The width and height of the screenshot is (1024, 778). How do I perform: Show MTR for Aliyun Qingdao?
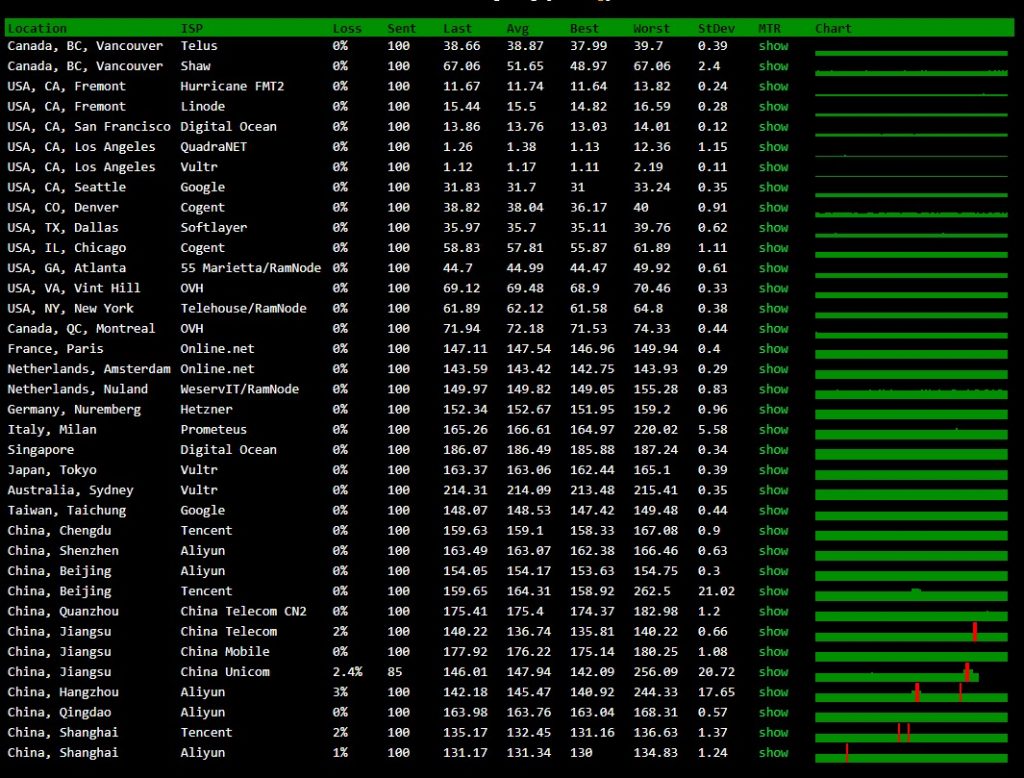(773, 713)
